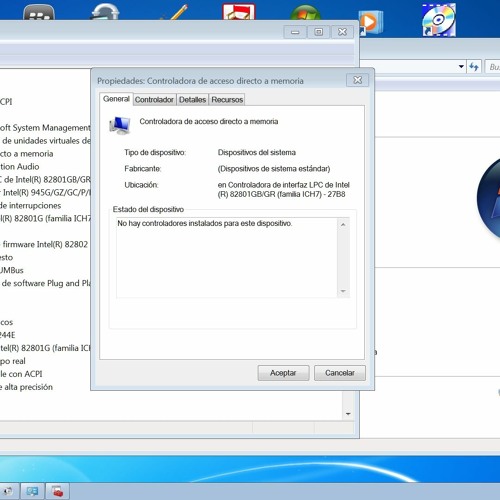Open the Detalles tab
The image size is (500, 500).
[x=192, y=100]
